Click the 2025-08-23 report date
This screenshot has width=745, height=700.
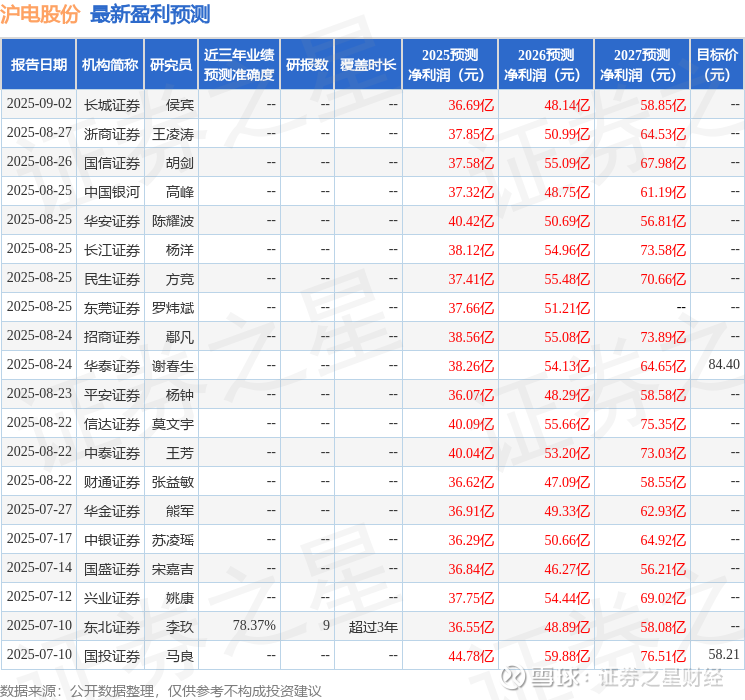click(39, 393)
